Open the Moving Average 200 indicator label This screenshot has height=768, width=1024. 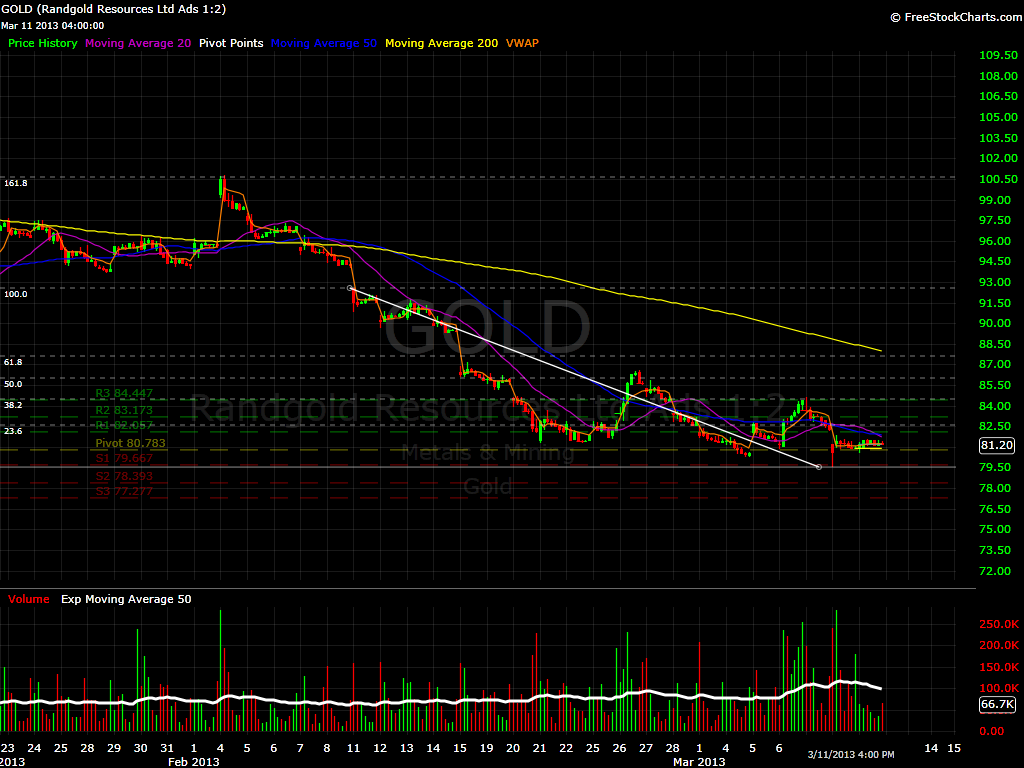coord(441,43)
